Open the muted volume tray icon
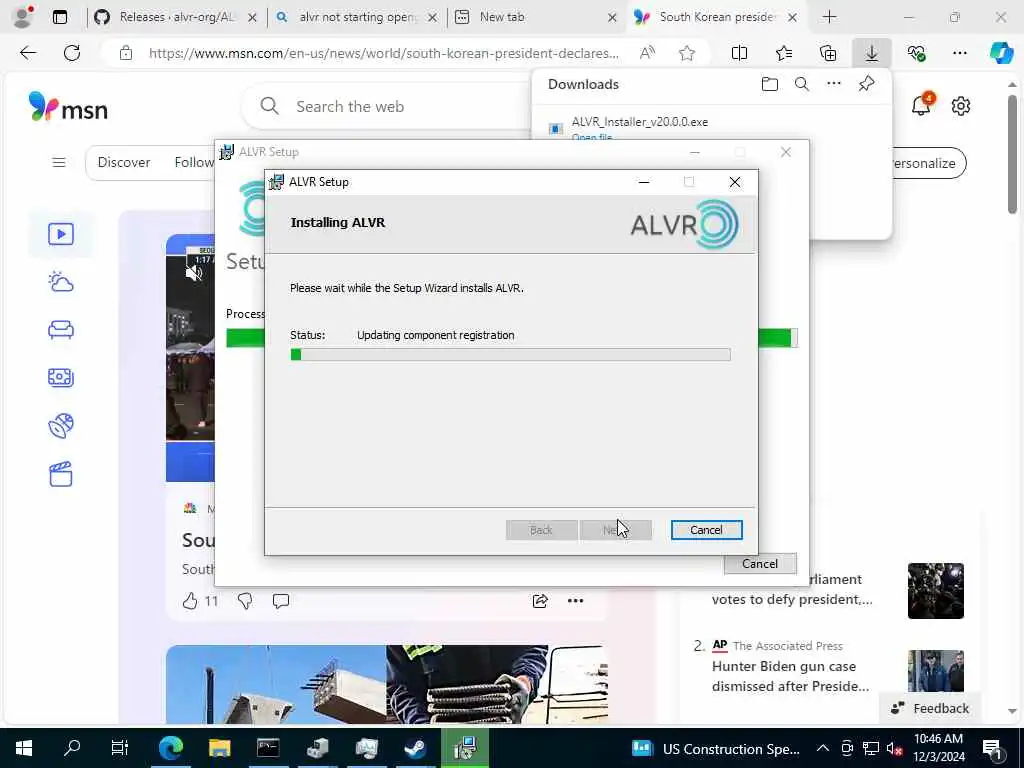This screenshot has height=768, width=1024. tap(895, 748)
